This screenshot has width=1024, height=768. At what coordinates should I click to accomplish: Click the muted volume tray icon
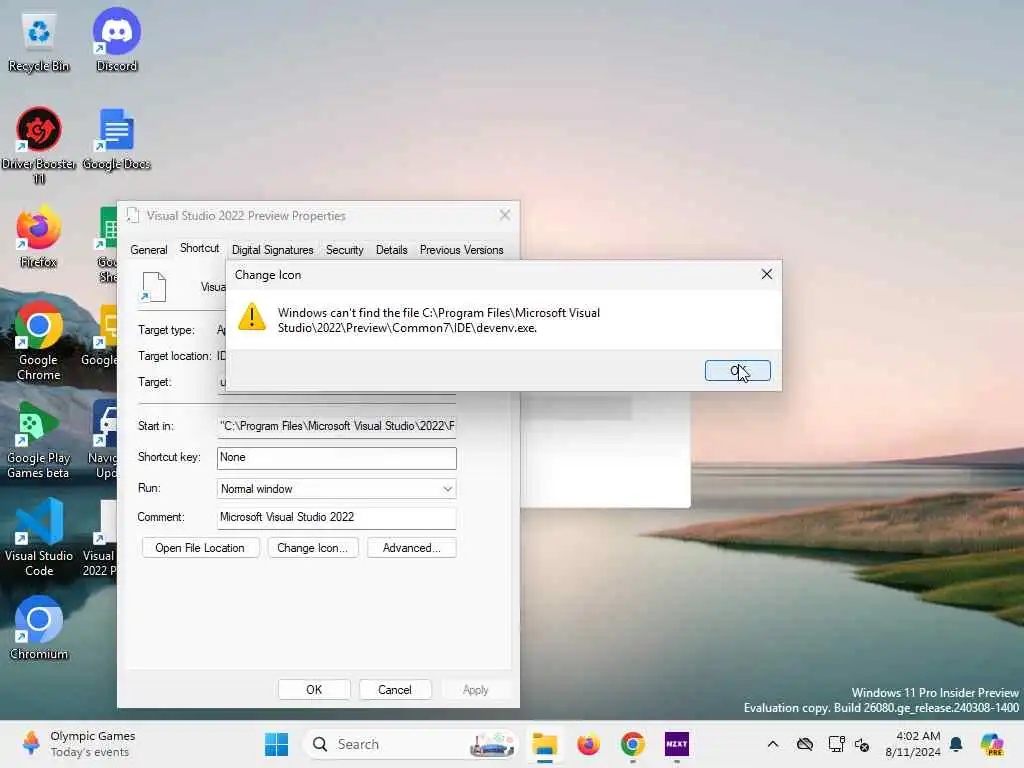(862, 744)
